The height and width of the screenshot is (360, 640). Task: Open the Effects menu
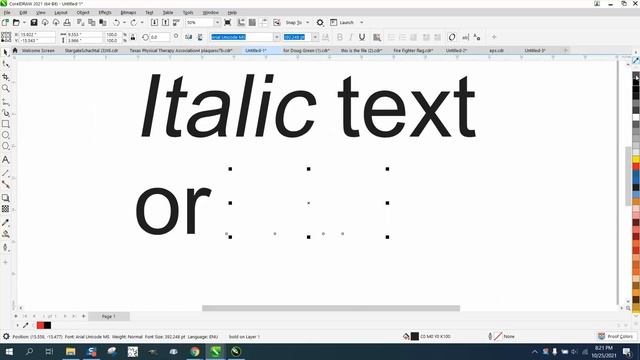click(x=105, y=13)
